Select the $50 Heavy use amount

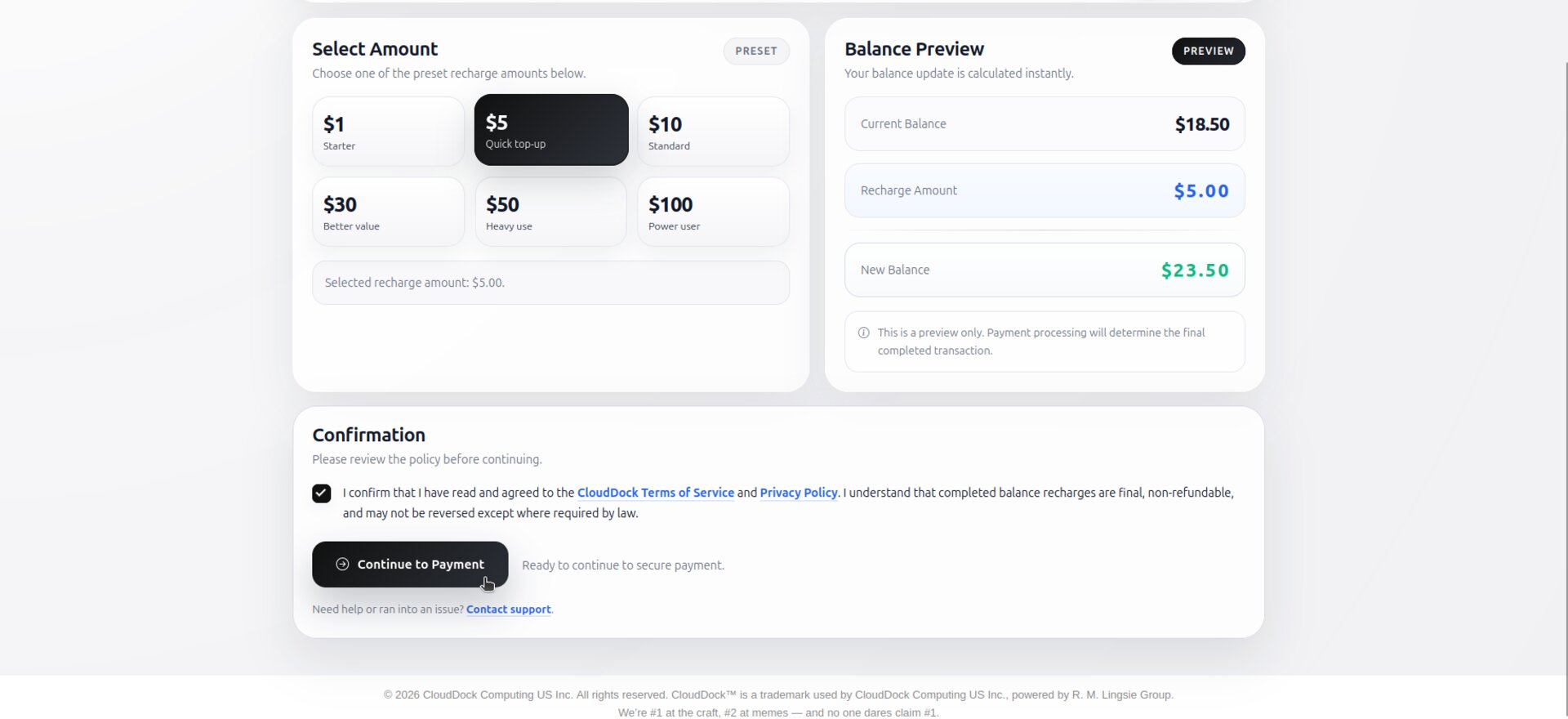551,212
